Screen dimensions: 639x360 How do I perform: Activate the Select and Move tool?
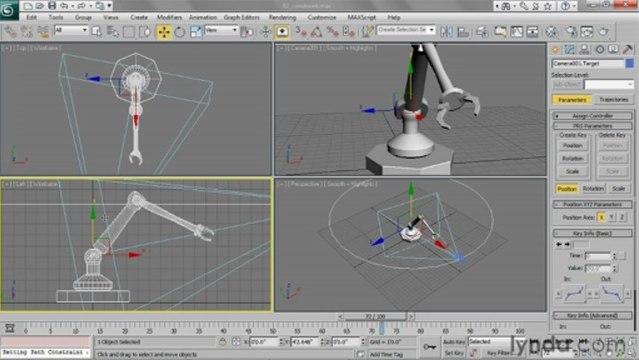coord(163,31)
